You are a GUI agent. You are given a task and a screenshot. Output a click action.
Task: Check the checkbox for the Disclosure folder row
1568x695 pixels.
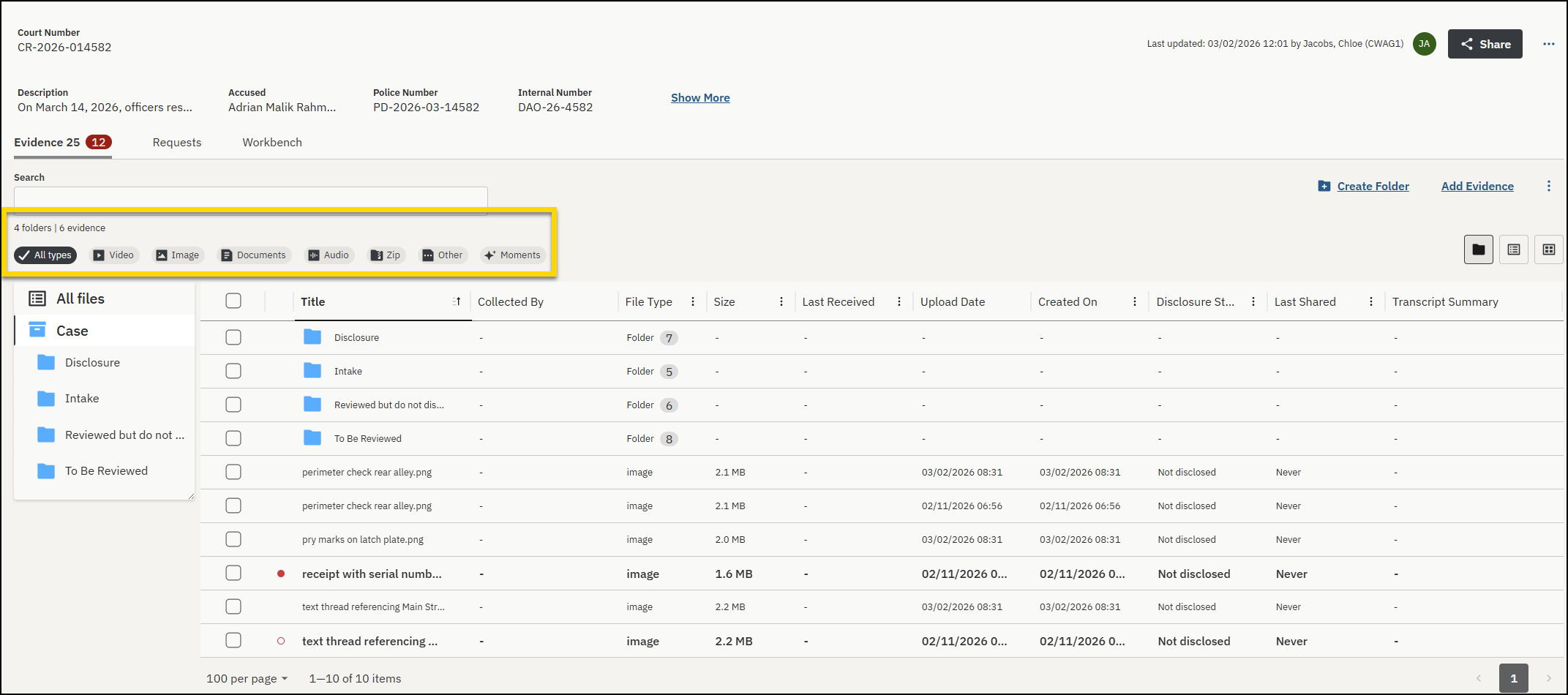click(x=233, y=337)
